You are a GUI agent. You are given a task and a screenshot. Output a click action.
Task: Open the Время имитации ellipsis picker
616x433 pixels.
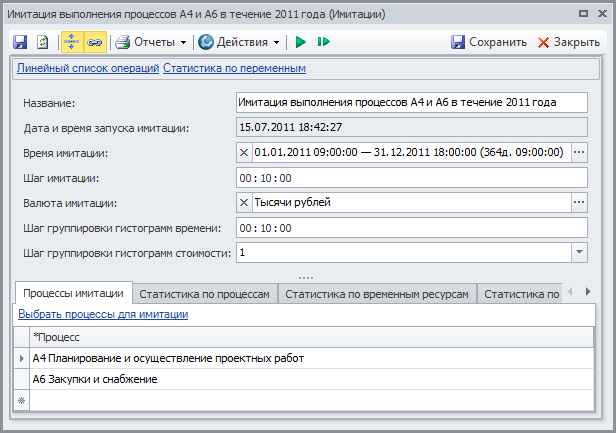[578, 152]
